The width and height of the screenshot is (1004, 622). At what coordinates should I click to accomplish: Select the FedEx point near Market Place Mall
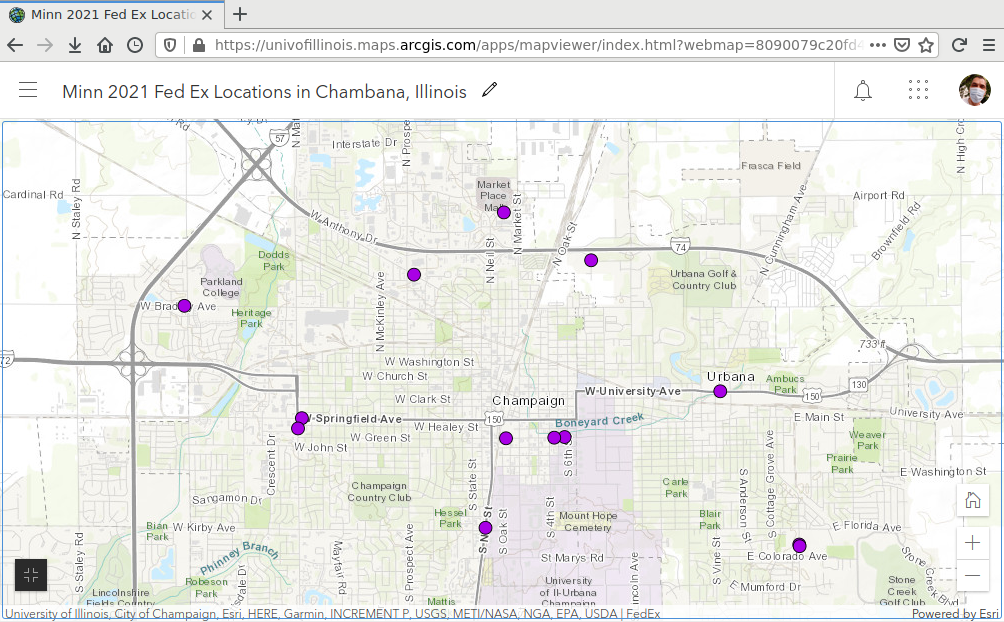tap(503, 212)
